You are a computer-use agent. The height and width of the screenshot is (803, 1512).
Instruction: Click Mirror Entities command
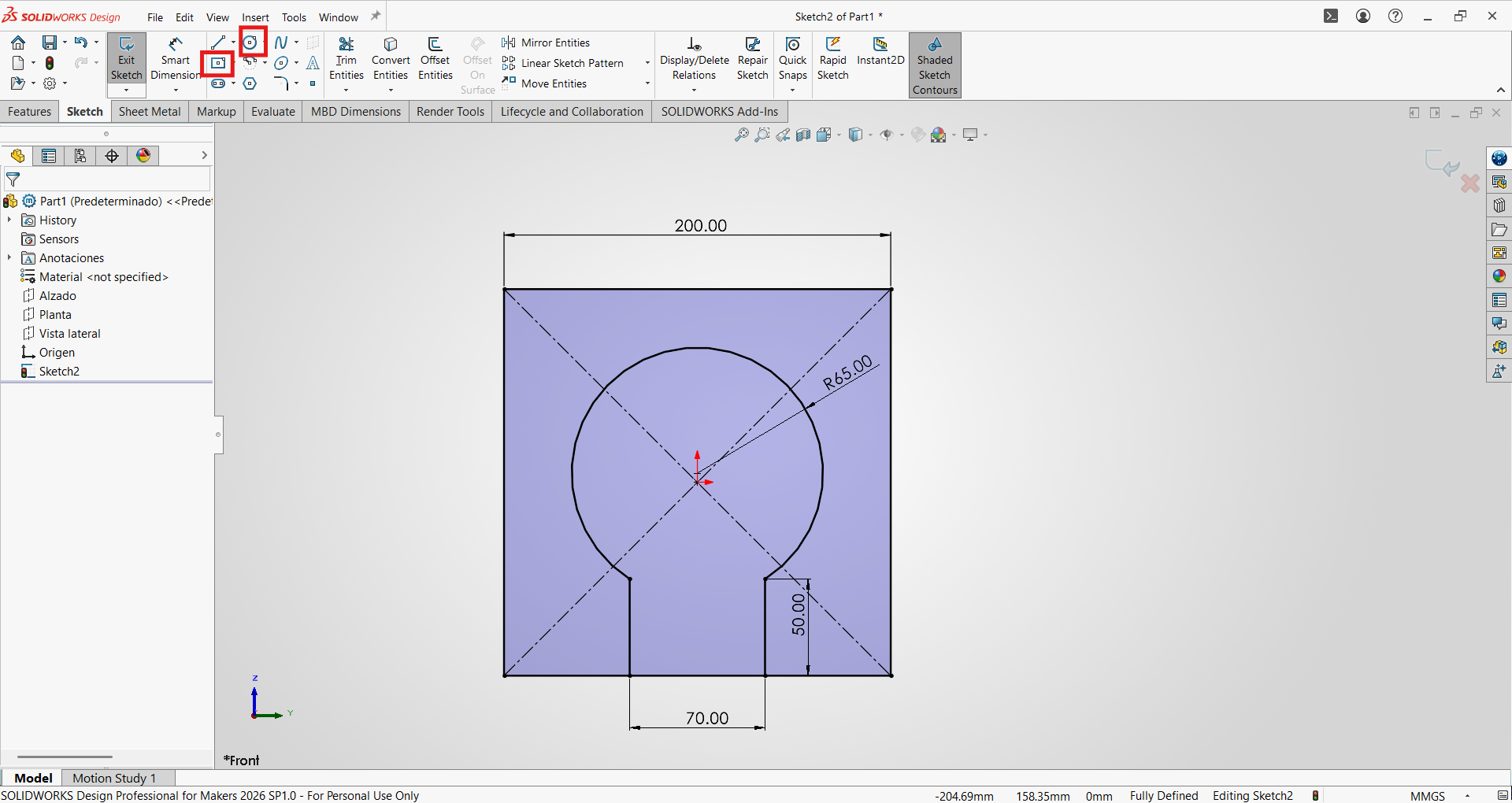547,43
